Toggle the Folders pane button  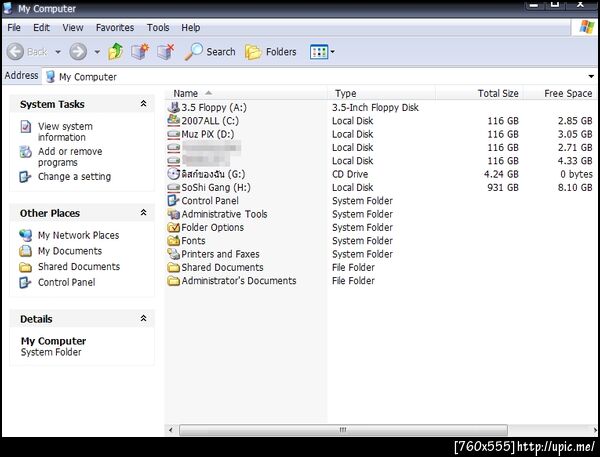click(x=271, y=52)
